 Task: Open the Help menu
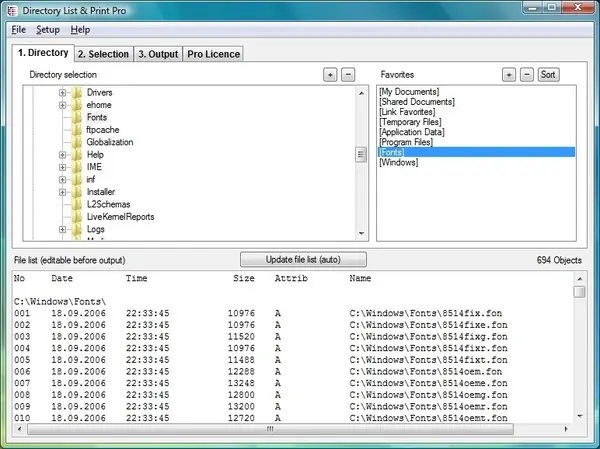click(80, 30)
